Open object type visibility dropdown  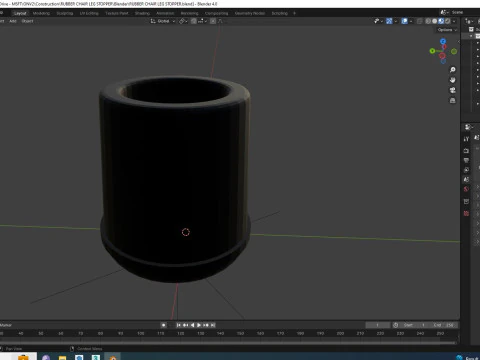click(378, 21)
